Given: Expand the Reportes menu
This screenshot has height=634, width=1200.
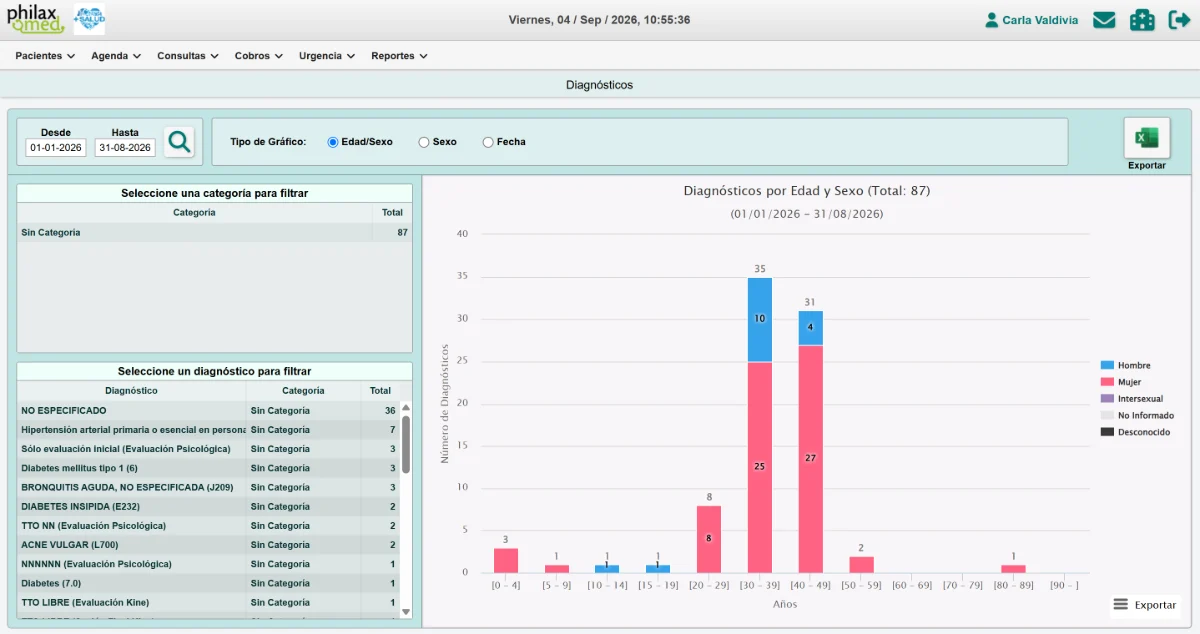Looking at the screenshot, I should [399, 56].
